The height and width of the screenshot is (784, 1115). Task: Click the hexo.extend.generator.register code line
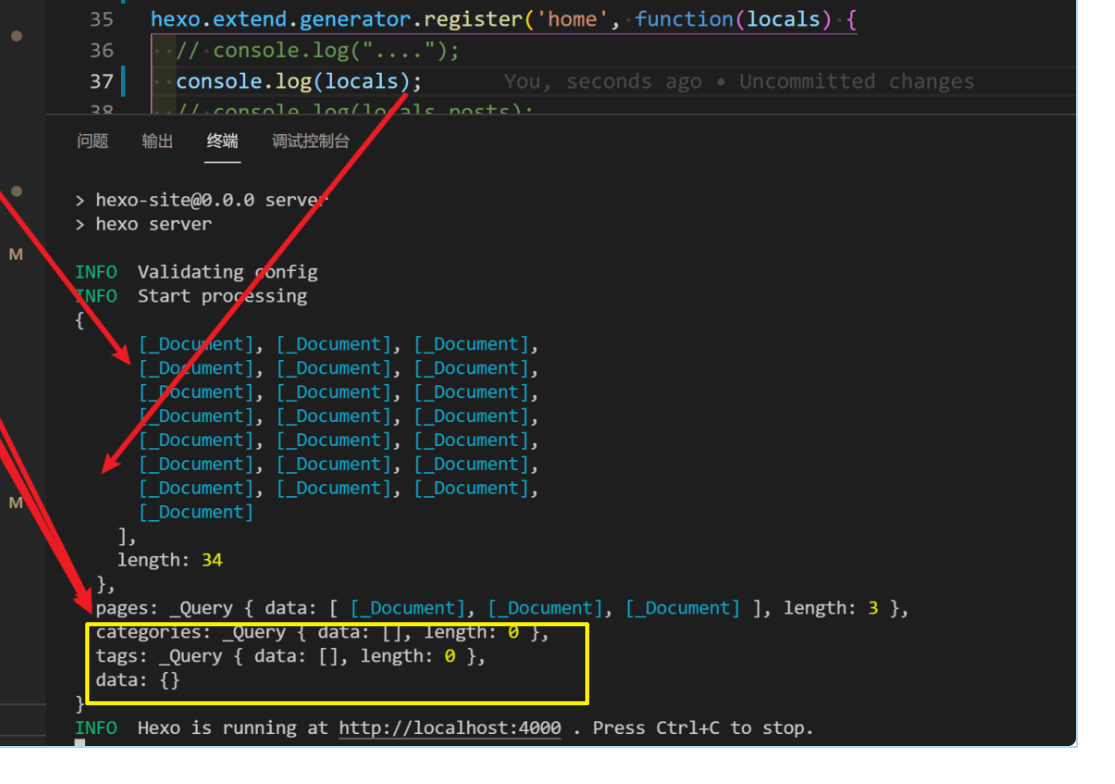click(503, 19)
